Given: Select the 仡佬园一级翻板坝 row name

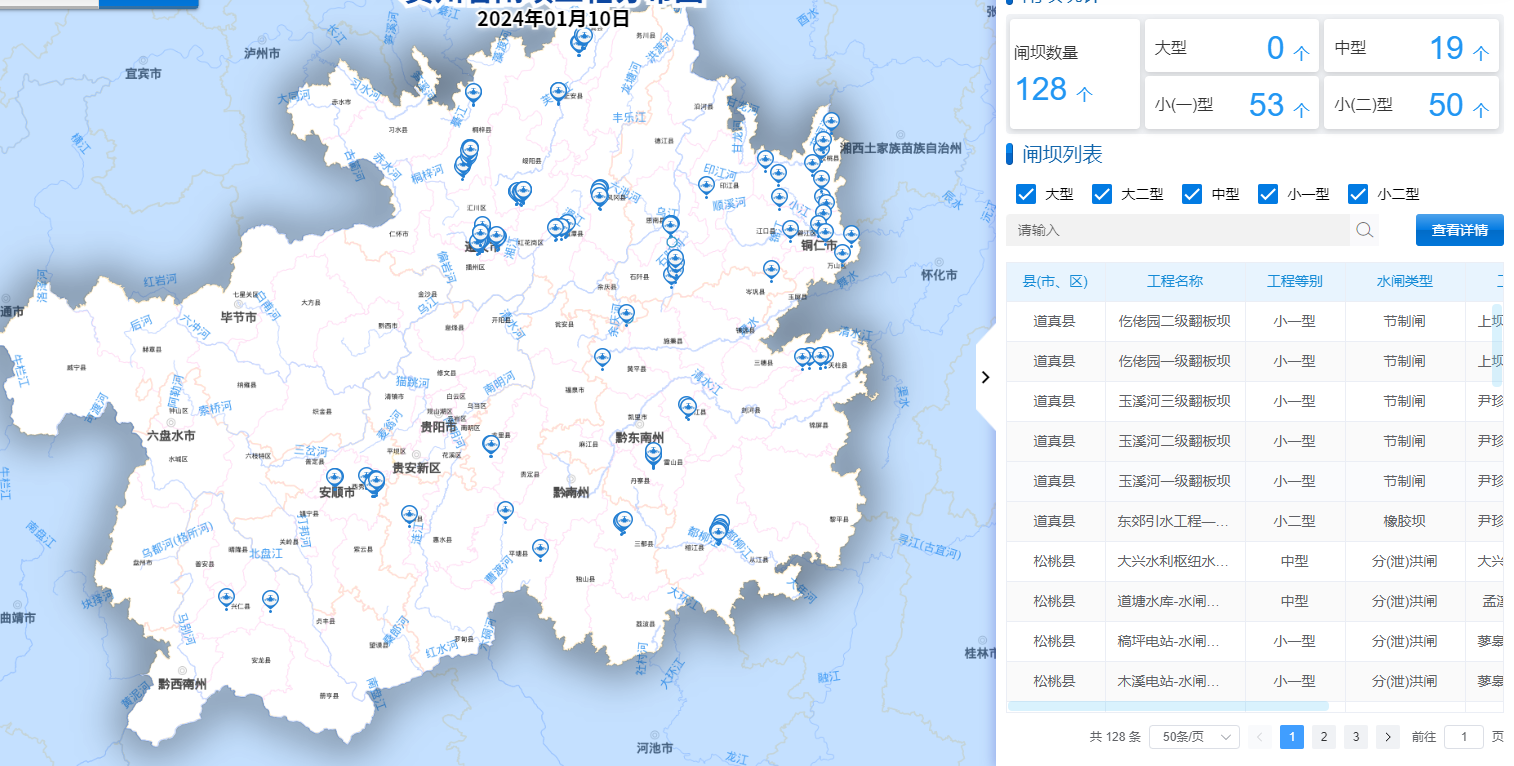Looking at the screenshot, I should pos(1175,361).
